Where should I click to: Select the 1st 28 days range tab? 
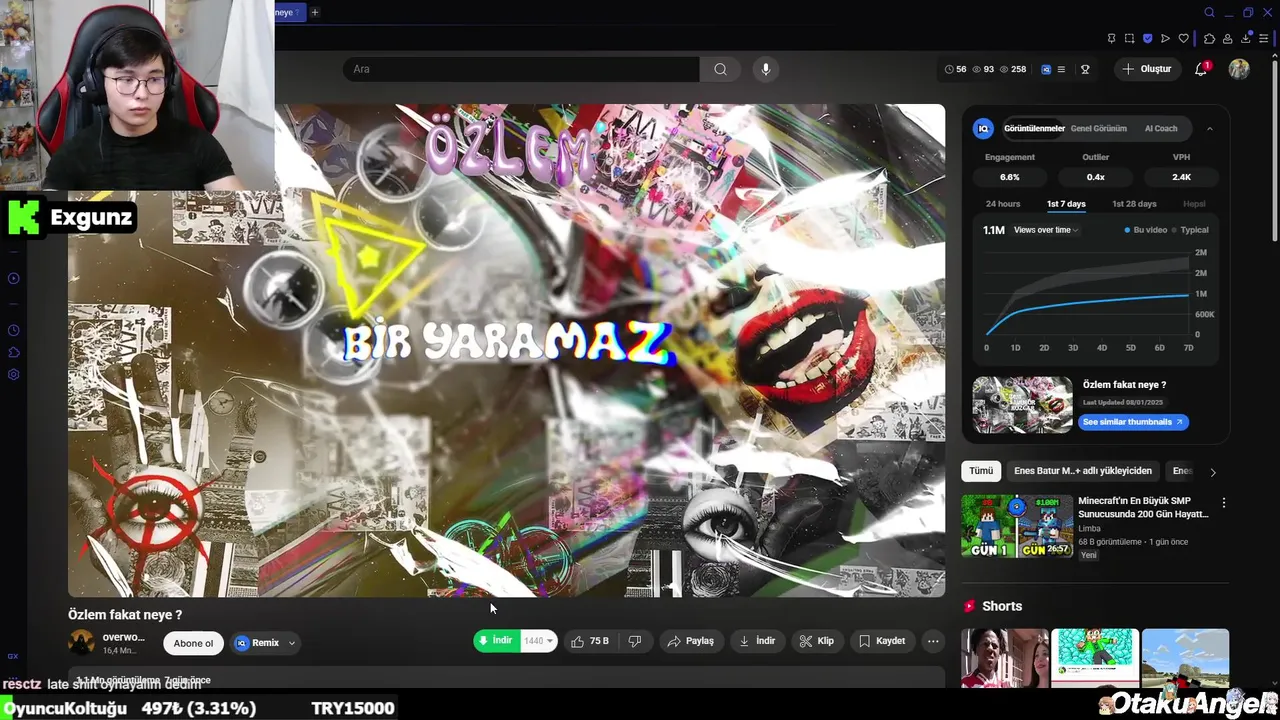(x=1134, y=204)
